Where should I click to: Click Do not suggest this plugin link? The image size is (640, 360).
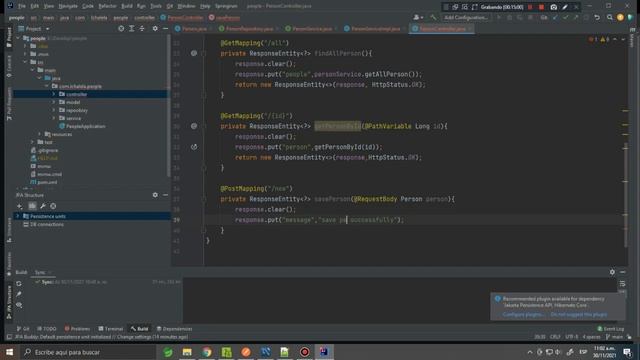(579, 315)
